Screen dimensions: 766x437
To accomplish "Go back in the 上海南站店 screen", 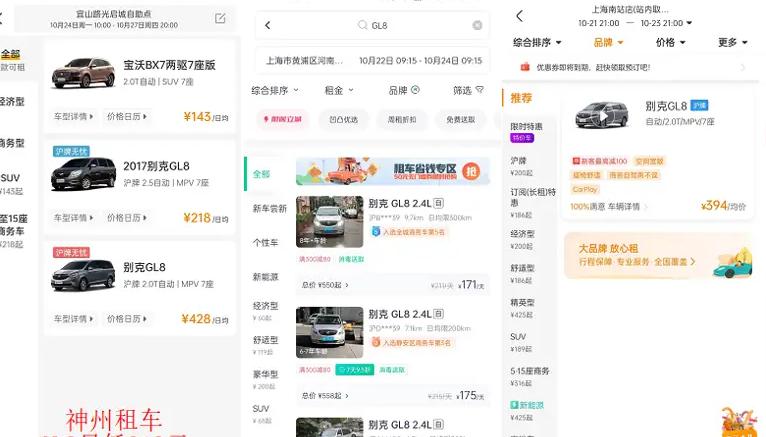I will pyautogui.click(x=519, y=16).
